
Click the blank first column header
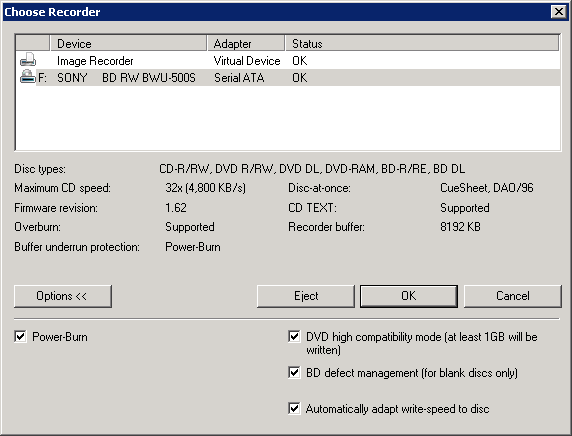(33, 43)
